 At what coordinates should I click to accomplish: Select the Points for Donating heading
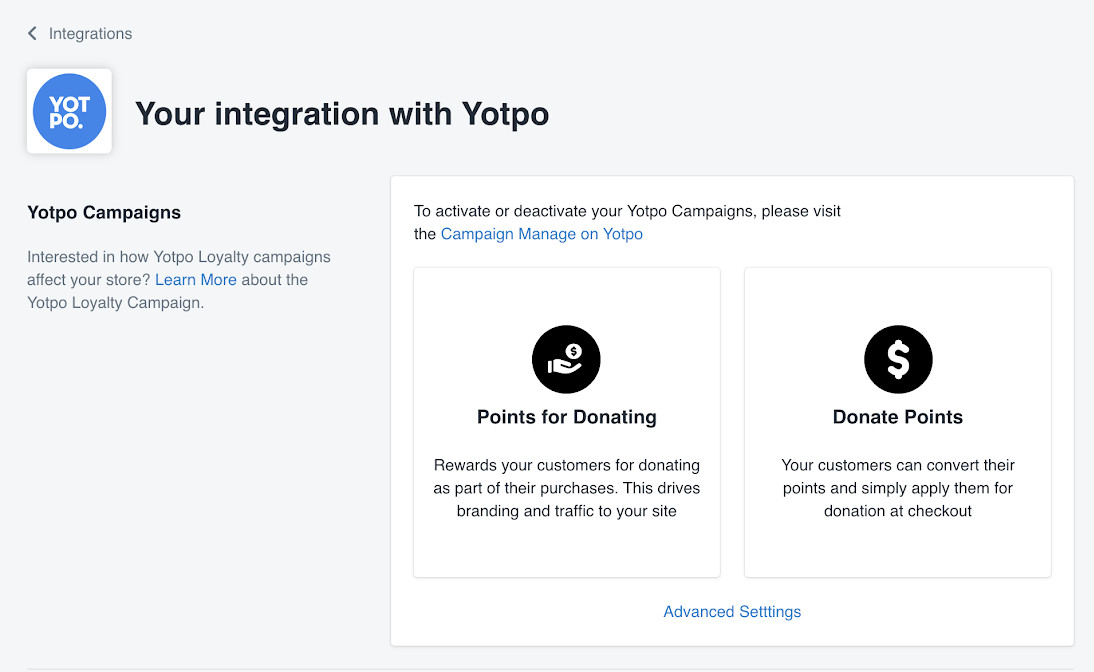click(567, 417)
